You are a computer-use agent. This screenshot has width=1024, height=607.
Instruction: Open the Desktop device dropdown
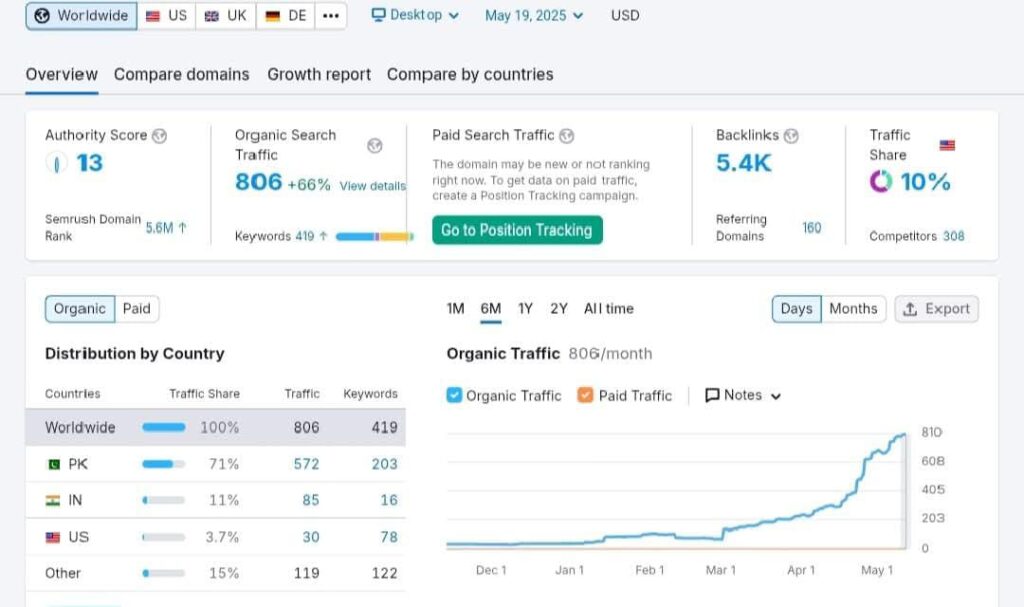(x=415, y=16)
